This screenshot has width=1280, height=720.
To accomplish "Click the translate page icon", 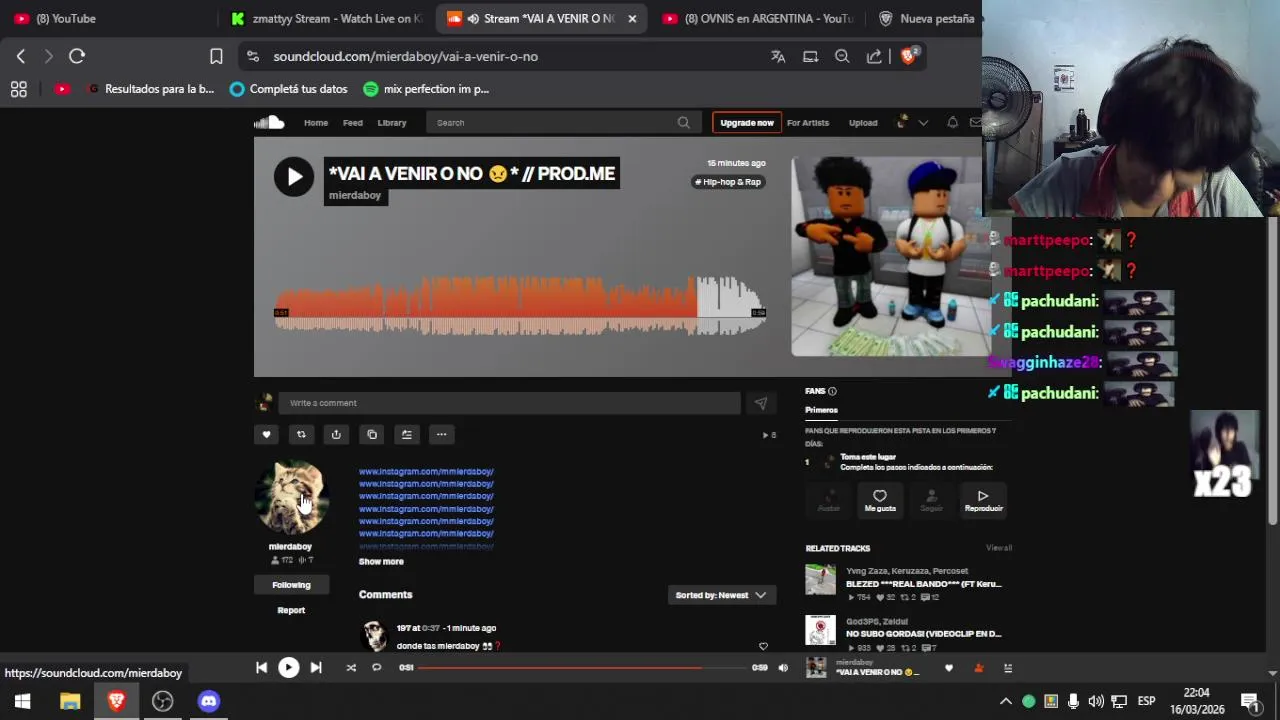I will [x=778, y=56].
